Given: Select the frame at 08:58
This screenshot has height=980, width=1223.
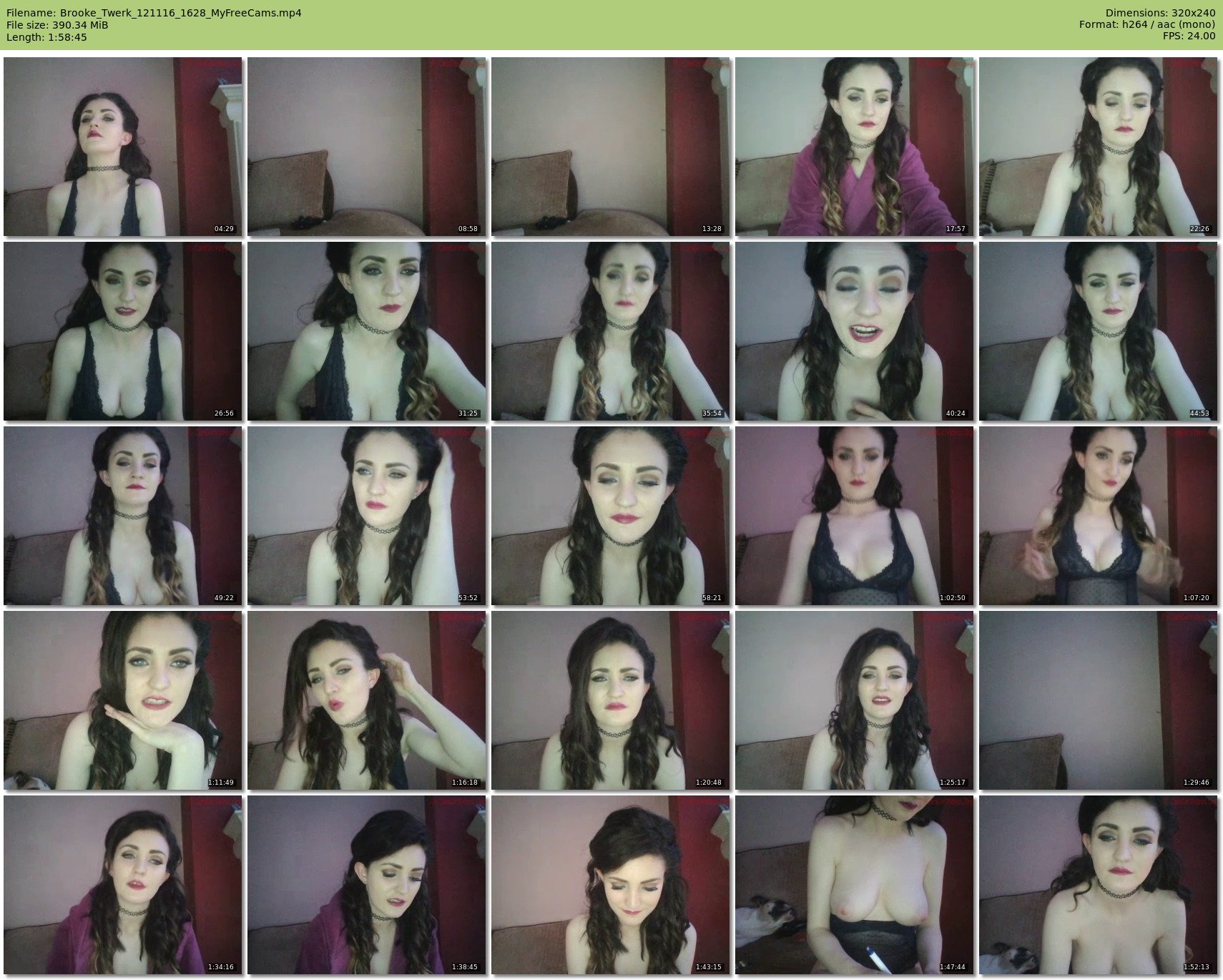Looking at the screenshot, I should click(x=367, y=147).
